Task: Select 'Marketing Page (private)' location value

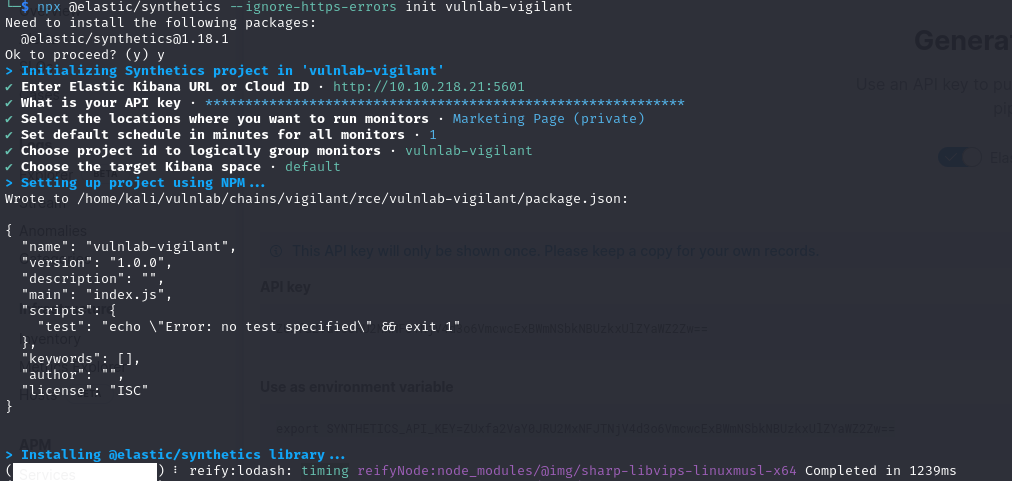Action: [549, 119]
